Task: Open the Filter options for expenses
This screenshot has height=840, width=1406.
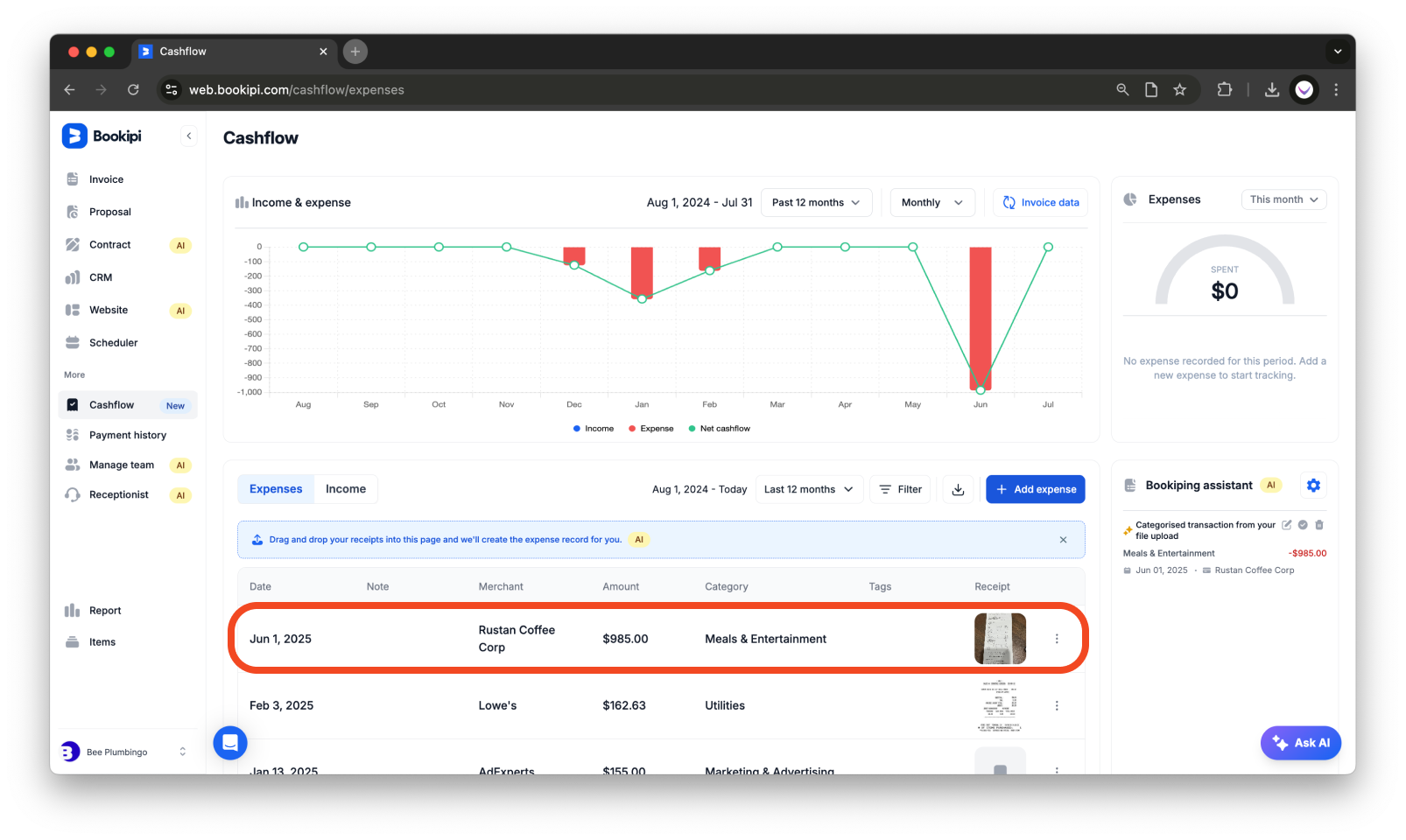Action: point(900,489)
